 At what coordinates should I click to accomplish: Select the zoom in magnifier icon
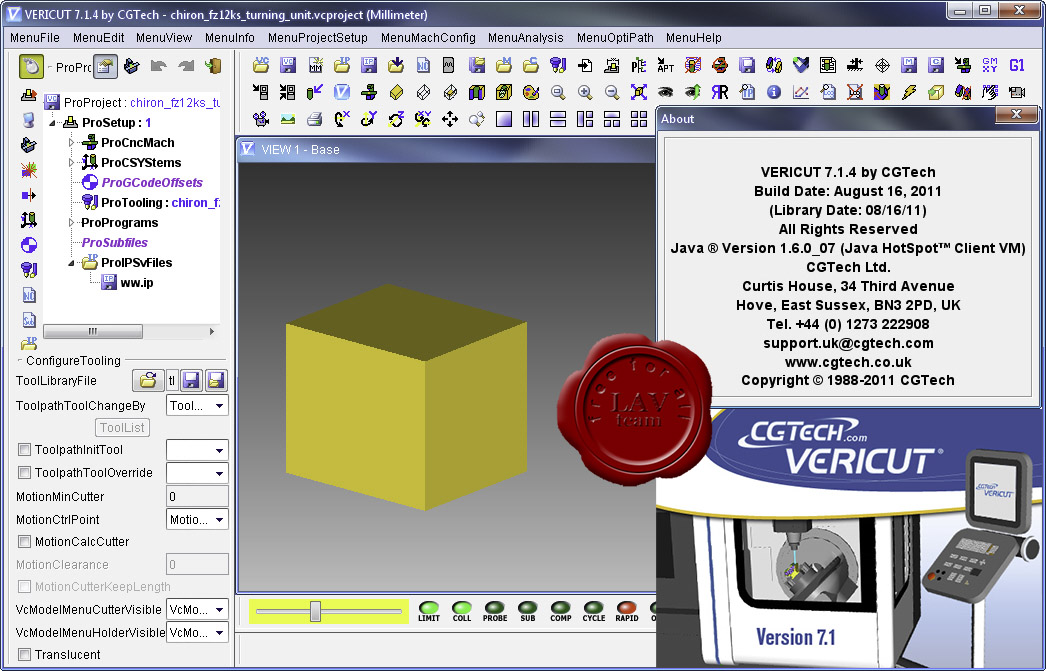pos(585,92)
